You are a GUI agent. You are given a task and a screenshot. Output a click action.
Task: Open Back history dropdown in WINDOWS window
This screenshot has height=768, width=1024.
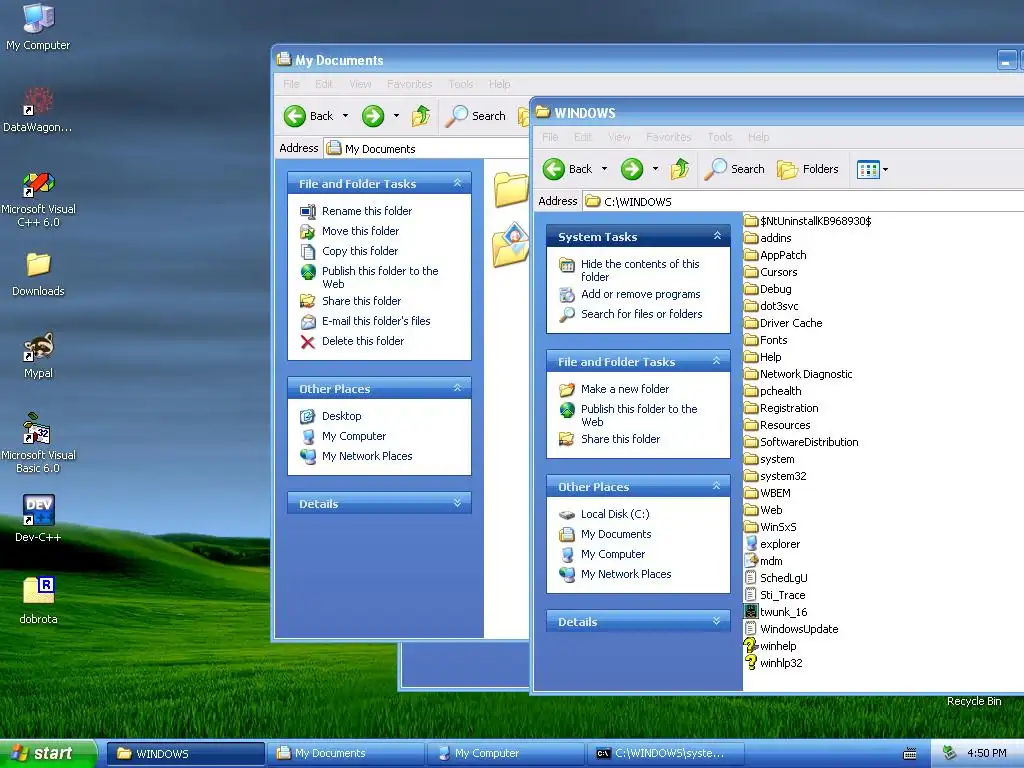[604, 169]
